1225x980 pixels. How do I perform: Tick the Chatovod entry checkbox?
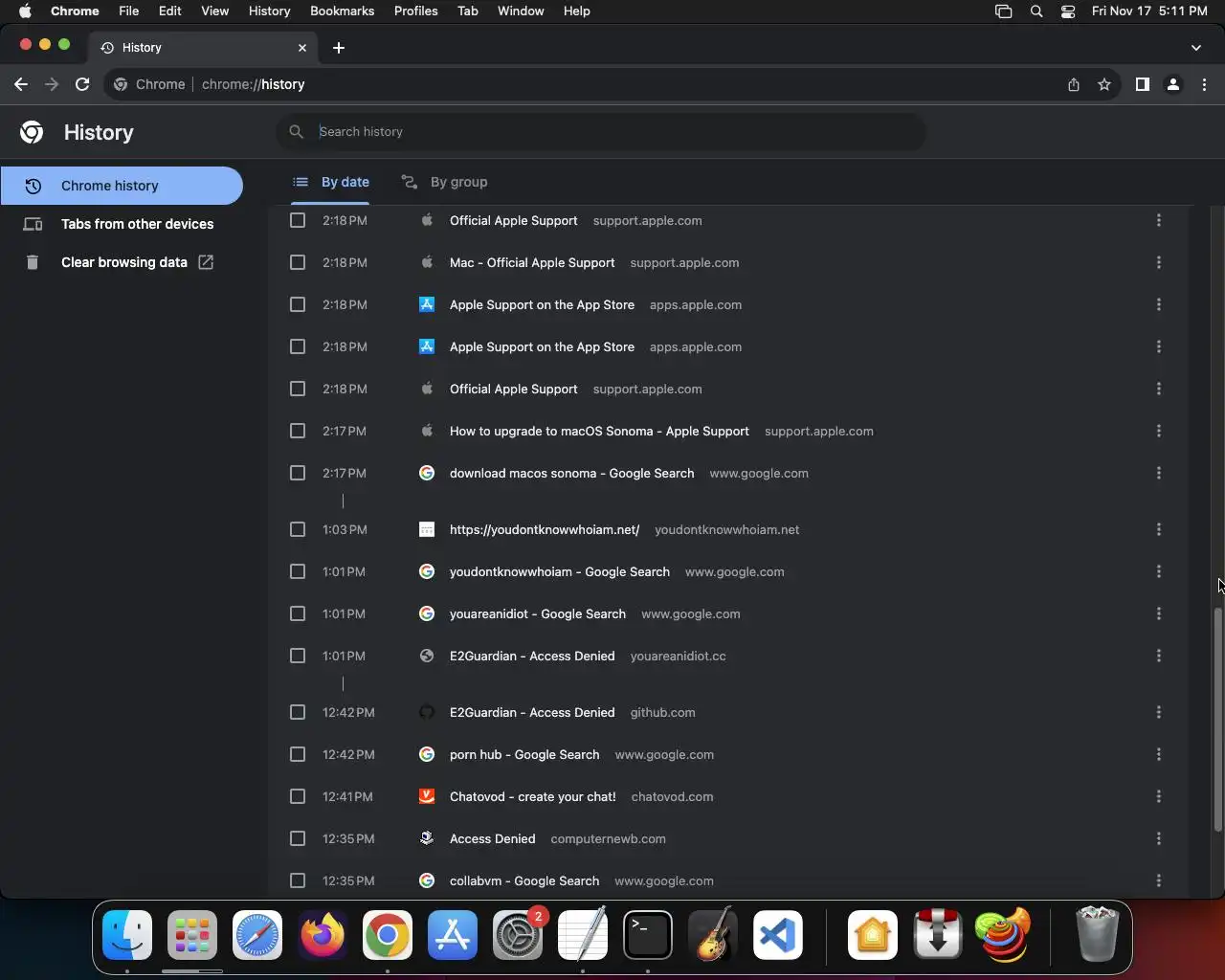coord(298,796)
